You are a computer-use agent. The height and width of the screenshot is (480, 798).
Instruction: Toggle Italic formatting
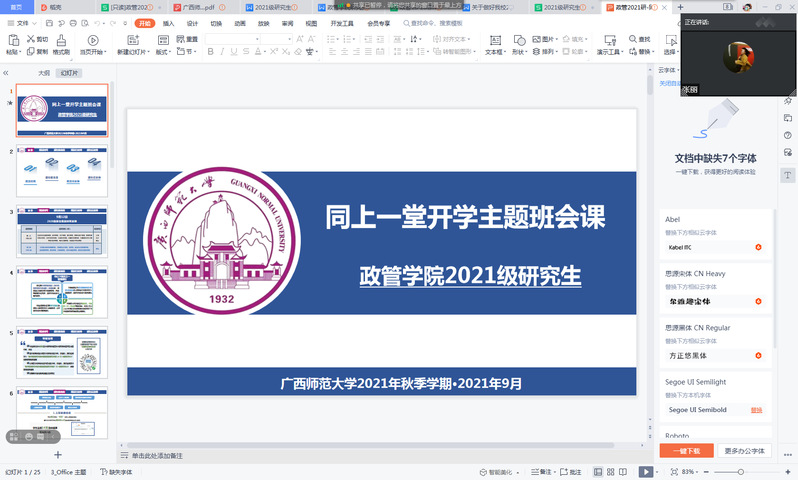pyautogui.click(x=222, y=51)
